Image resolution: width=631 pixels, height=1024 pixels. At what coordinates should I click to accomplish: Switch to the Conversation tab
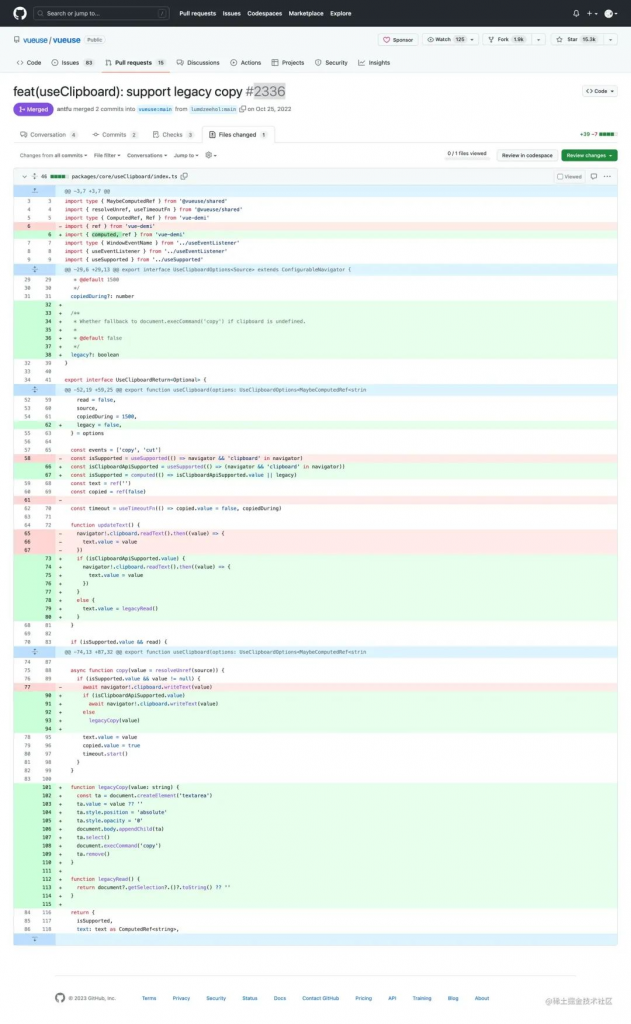[48, 135]
